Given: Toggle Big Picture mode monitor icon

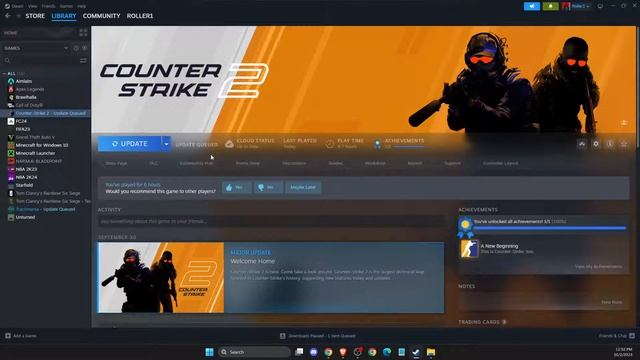Looking at the screenshot, I should tap(600, 6).
